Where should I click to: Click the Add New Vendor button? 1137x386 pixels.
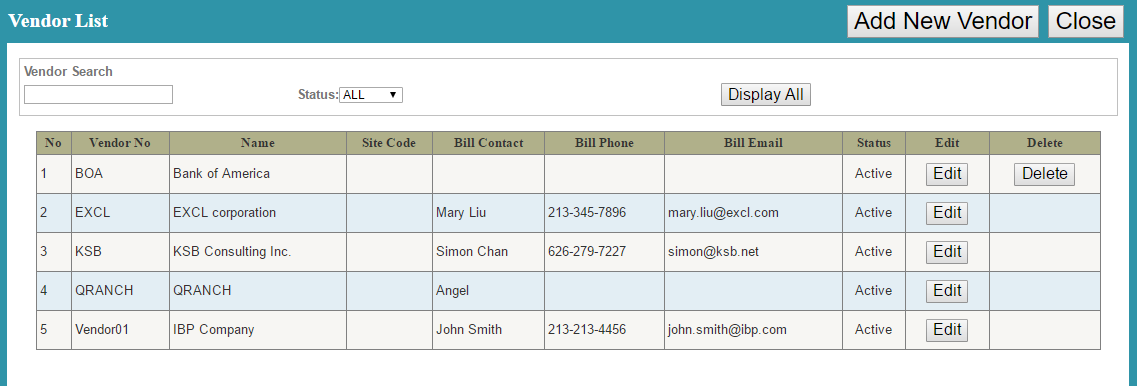tap(943, 21)
